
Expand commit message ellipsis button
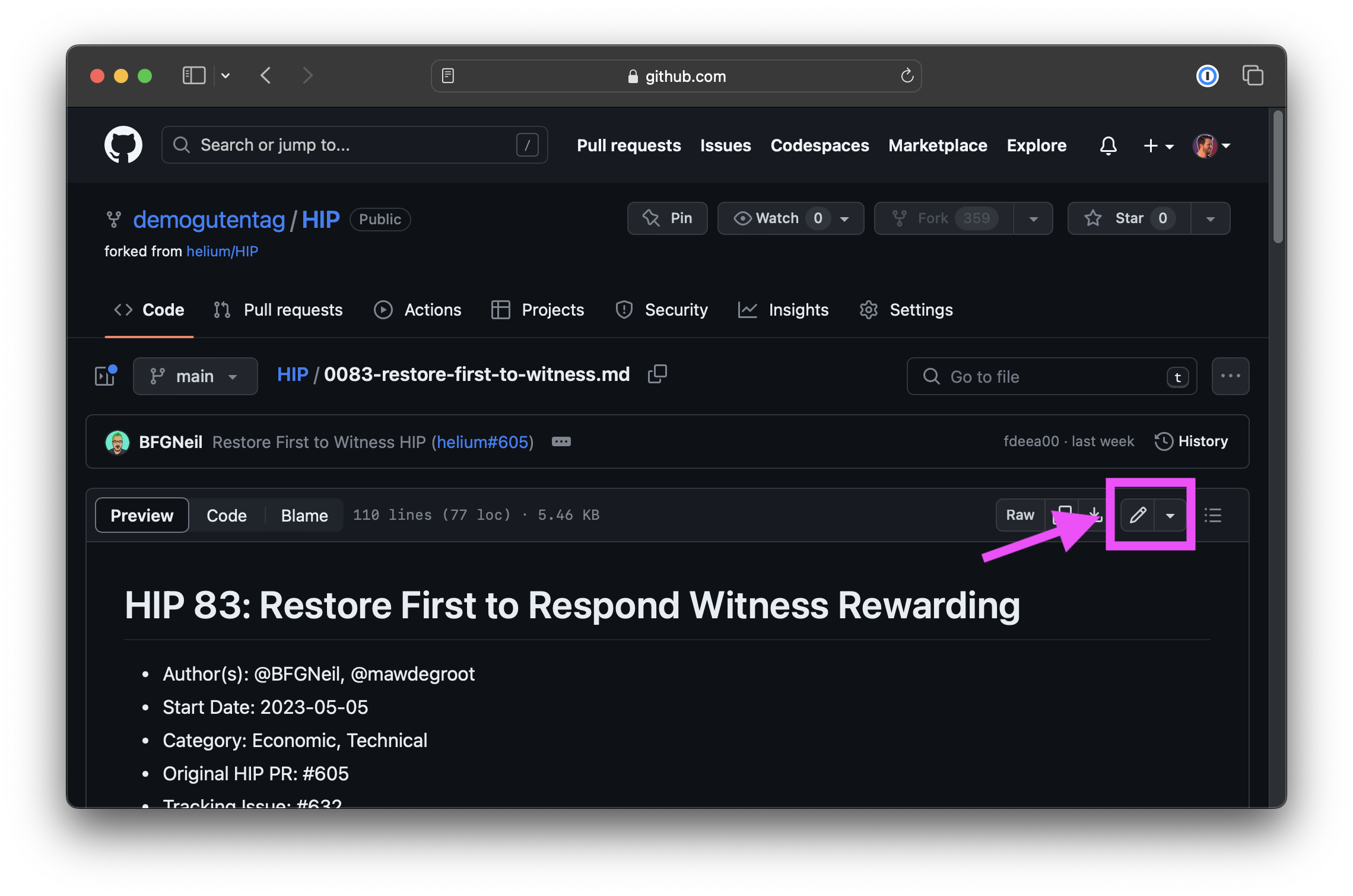tap(561, 441)
